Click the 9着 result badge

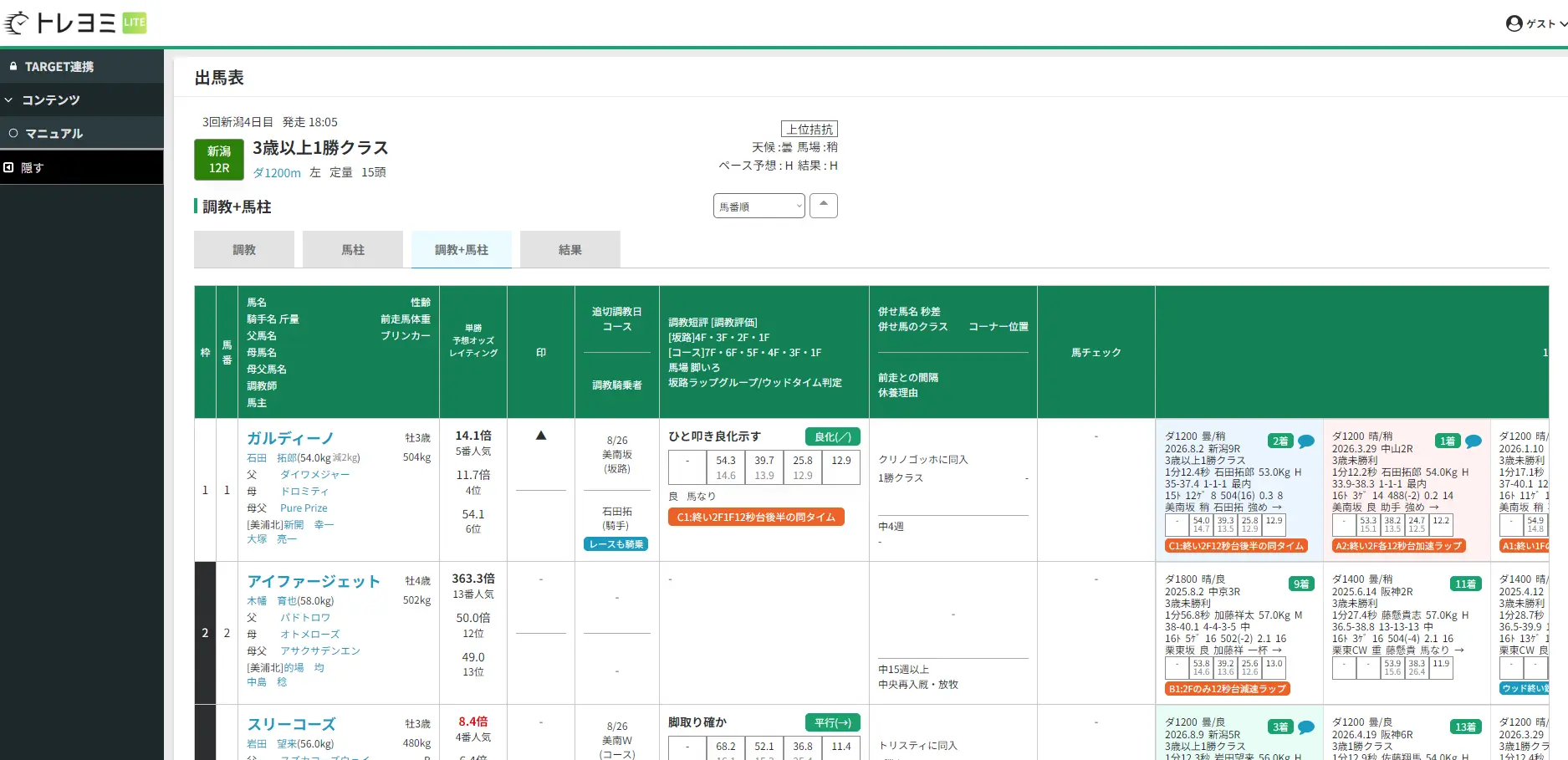tap(1301, 584)
